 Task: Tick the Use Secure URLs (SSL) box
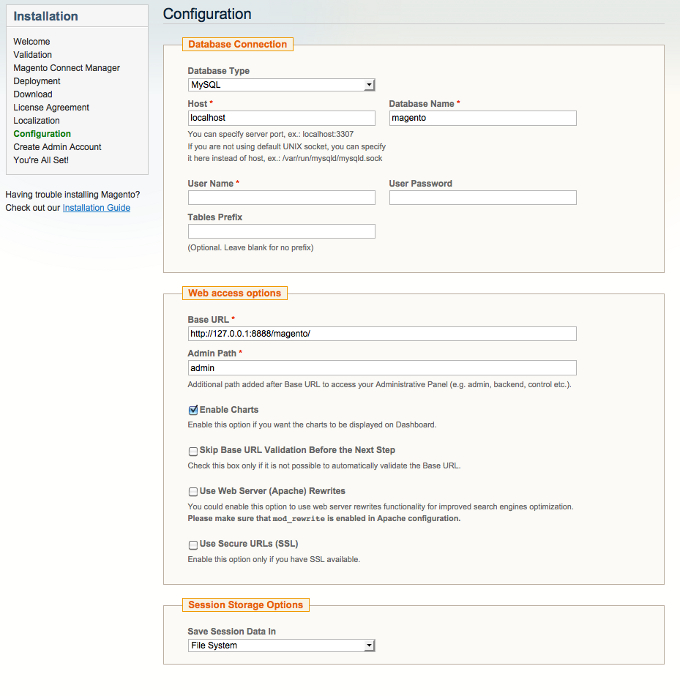coord(193,544)
